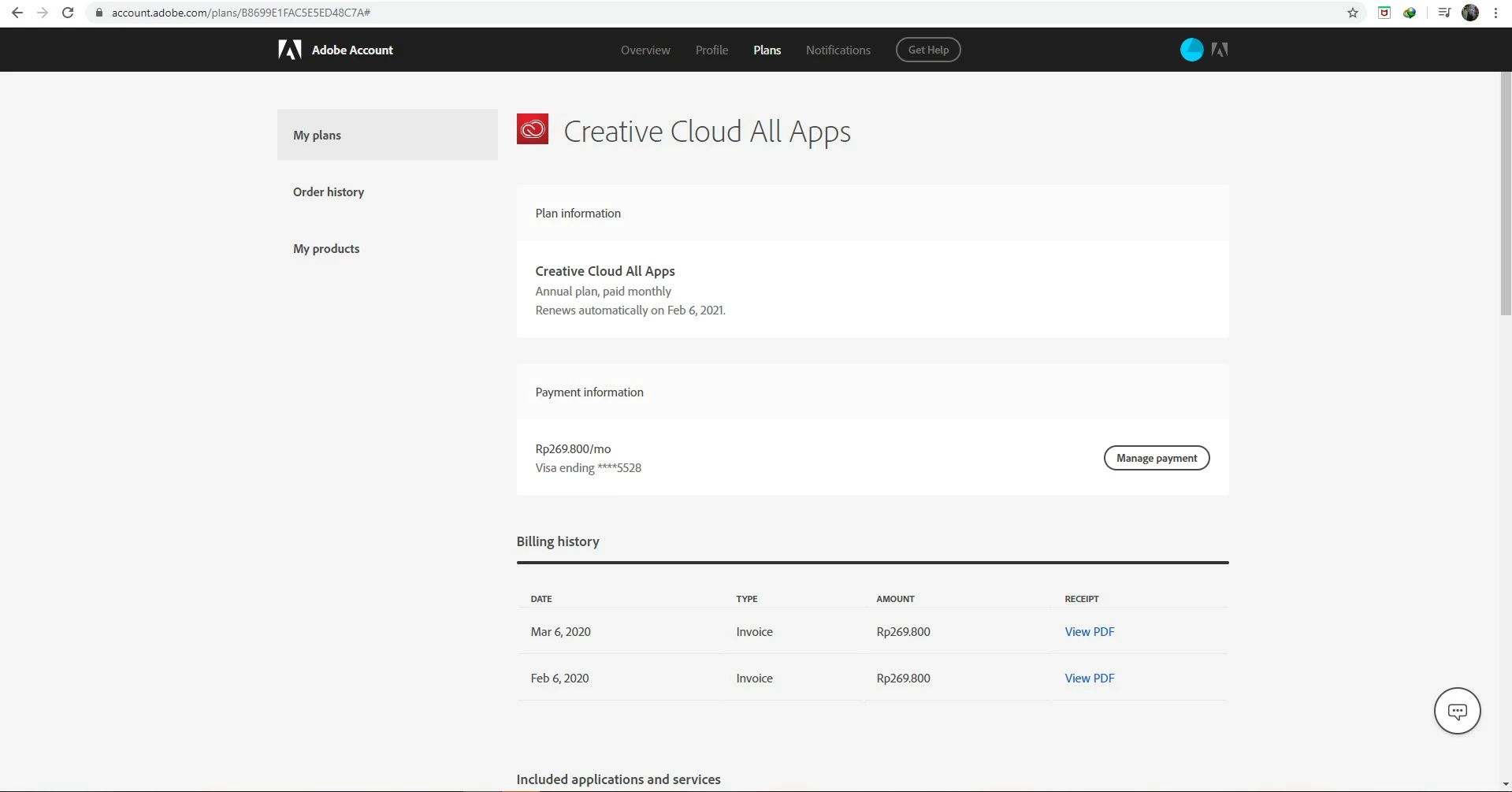Image resolution: width=1512 pixels, height=792 pixels.
Task: Click the Annual plan, paid monthly text
Action: [604, 291]
